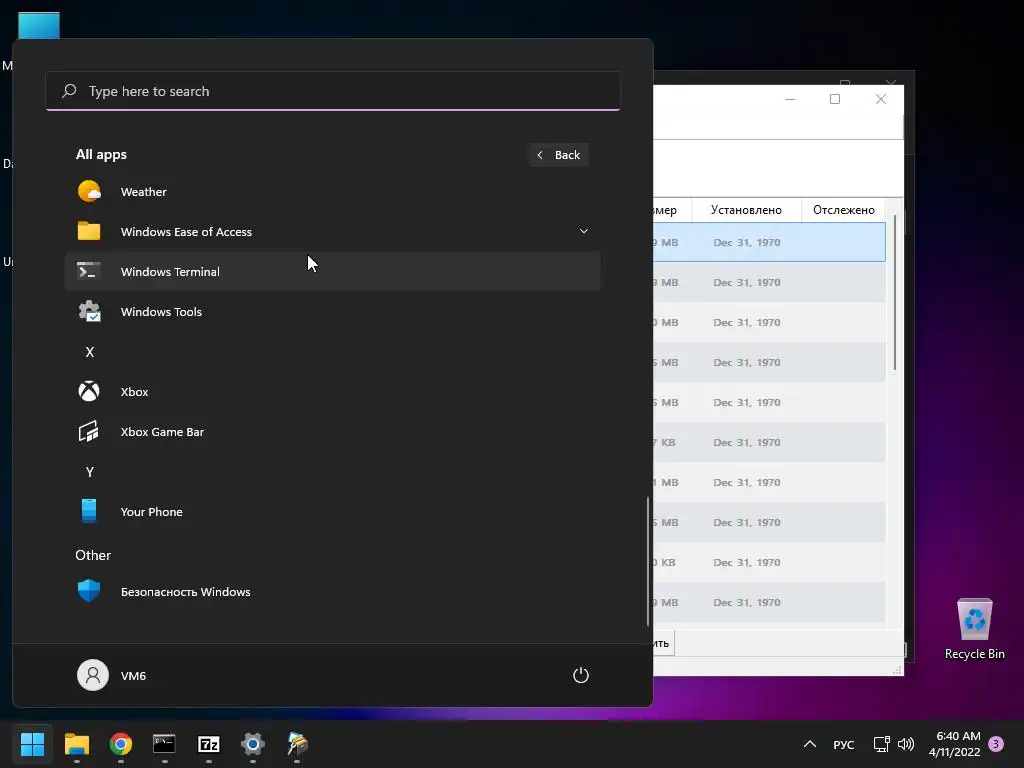Open the VM6 user account menu
The width and height of the screenshot is (1024, 768).
(112, 675)
